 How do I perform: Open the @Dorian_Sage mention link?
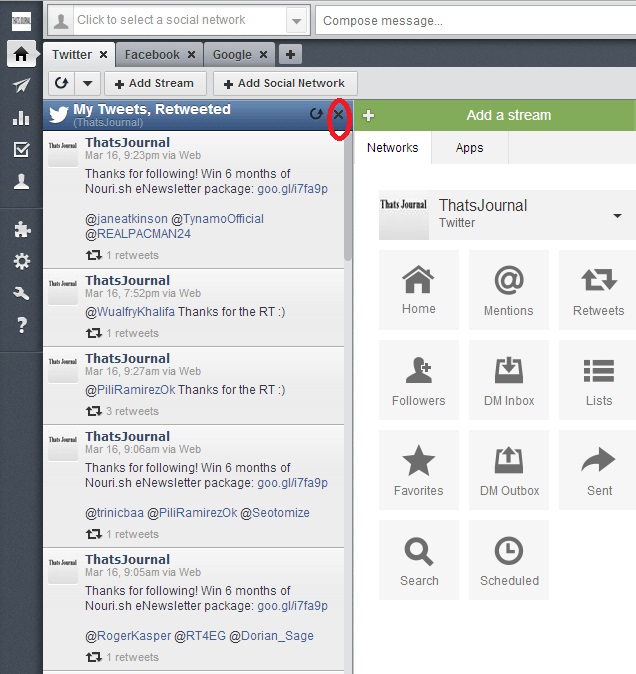point(272,636)
